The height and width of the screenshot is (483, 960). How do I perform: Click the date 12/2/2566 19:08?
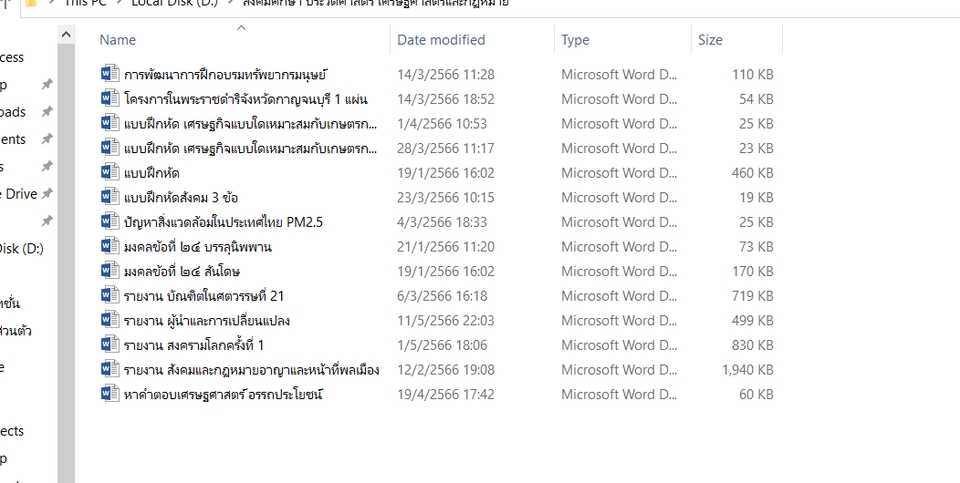(x=446, y=370)
